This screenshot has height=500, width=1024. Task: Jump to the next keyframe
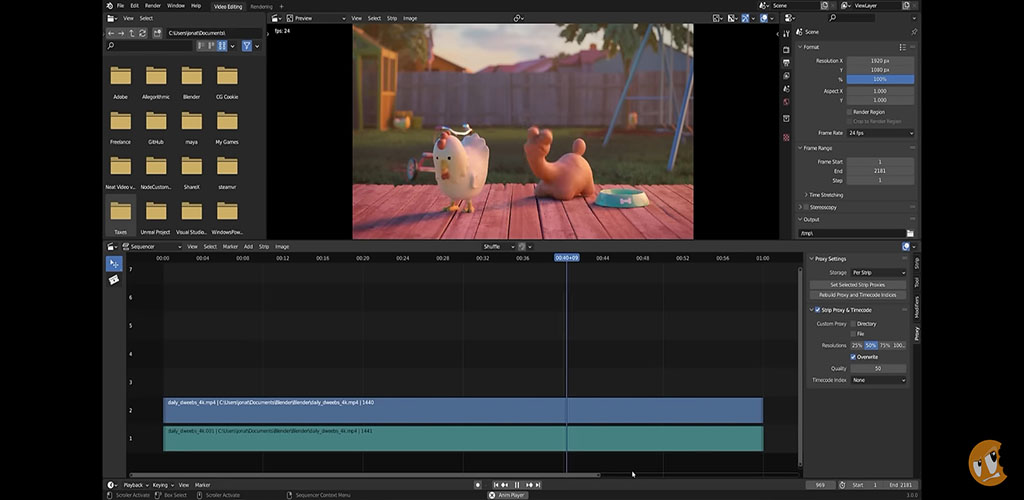pyautogui.click(x=530, y=485)
